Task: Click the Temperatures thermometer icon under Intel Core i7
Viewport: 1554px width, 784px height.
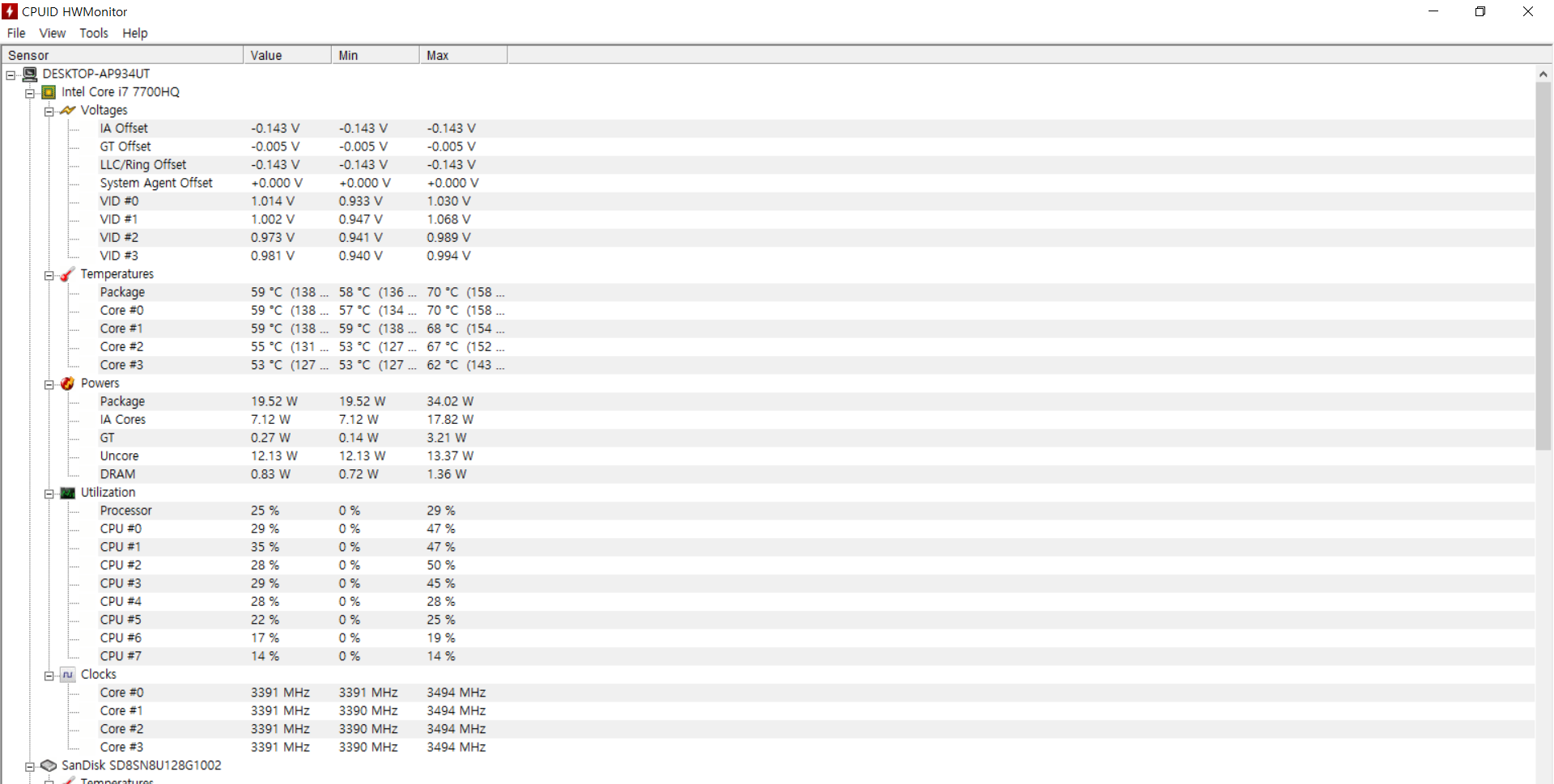Action: [68, 274]
